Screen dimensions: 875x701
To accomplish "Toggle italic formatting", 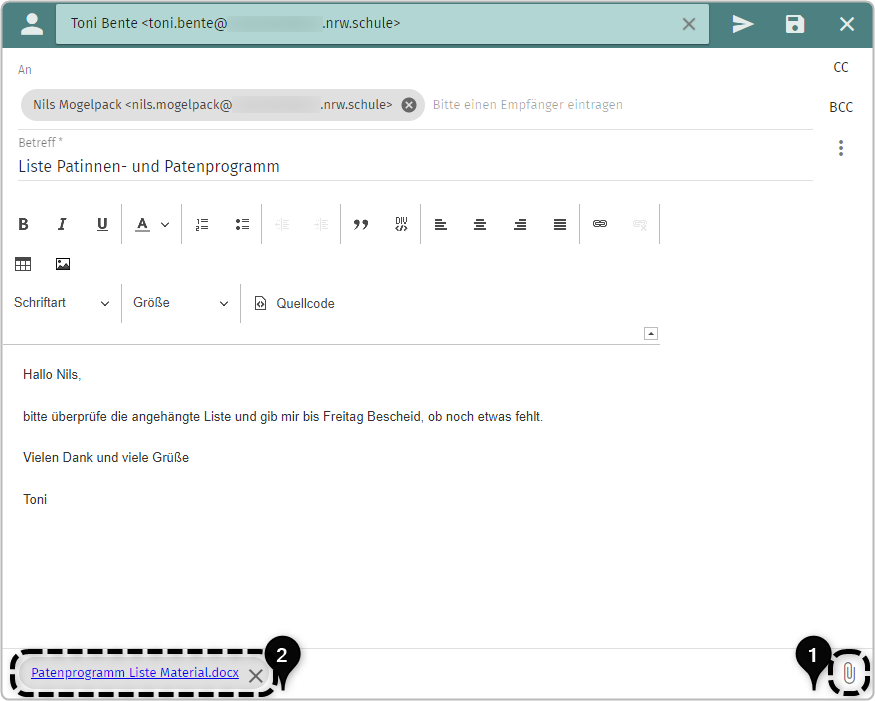I will coord(62,223).
